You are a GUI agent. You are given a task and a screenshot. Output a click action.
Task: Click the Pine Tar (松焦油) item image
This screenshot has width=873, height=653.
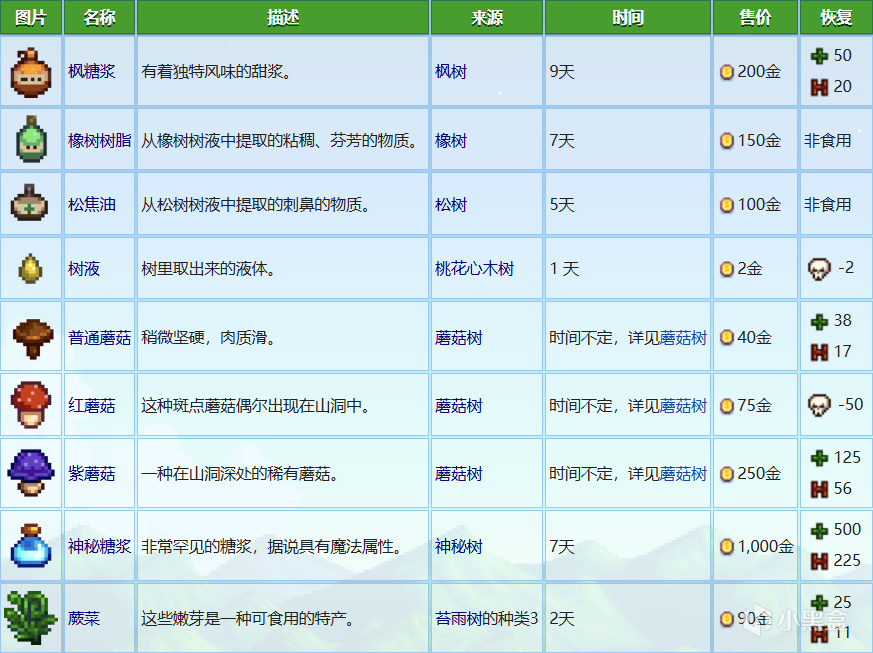[30, 203]
